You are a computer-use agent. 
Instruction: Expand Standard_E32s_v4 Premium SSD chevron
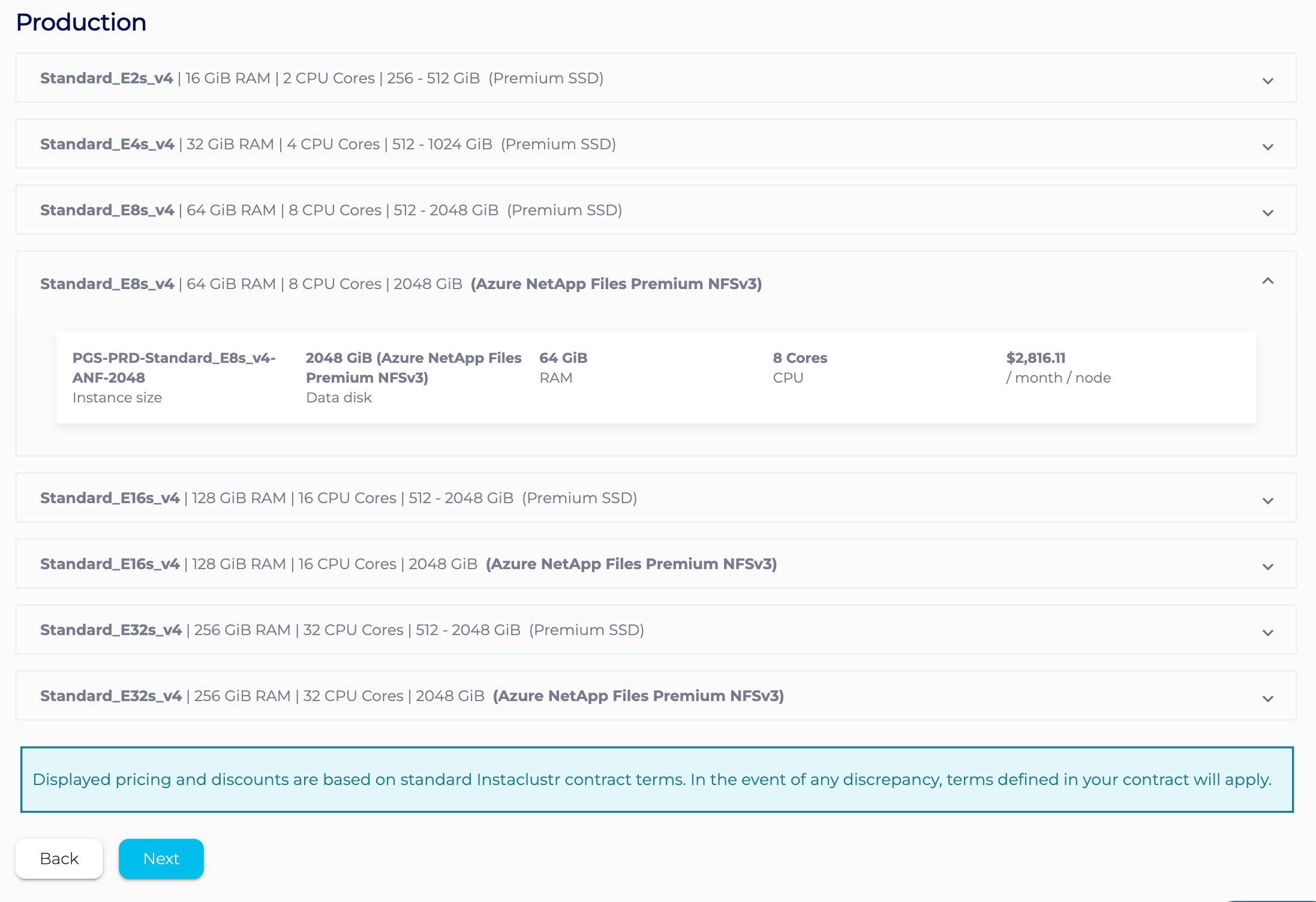point(1267,632)
